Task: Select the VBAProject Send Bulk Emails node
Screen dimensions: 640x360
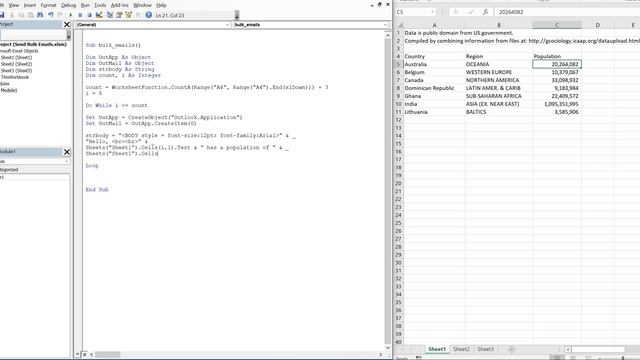Action: pos(33,44)
